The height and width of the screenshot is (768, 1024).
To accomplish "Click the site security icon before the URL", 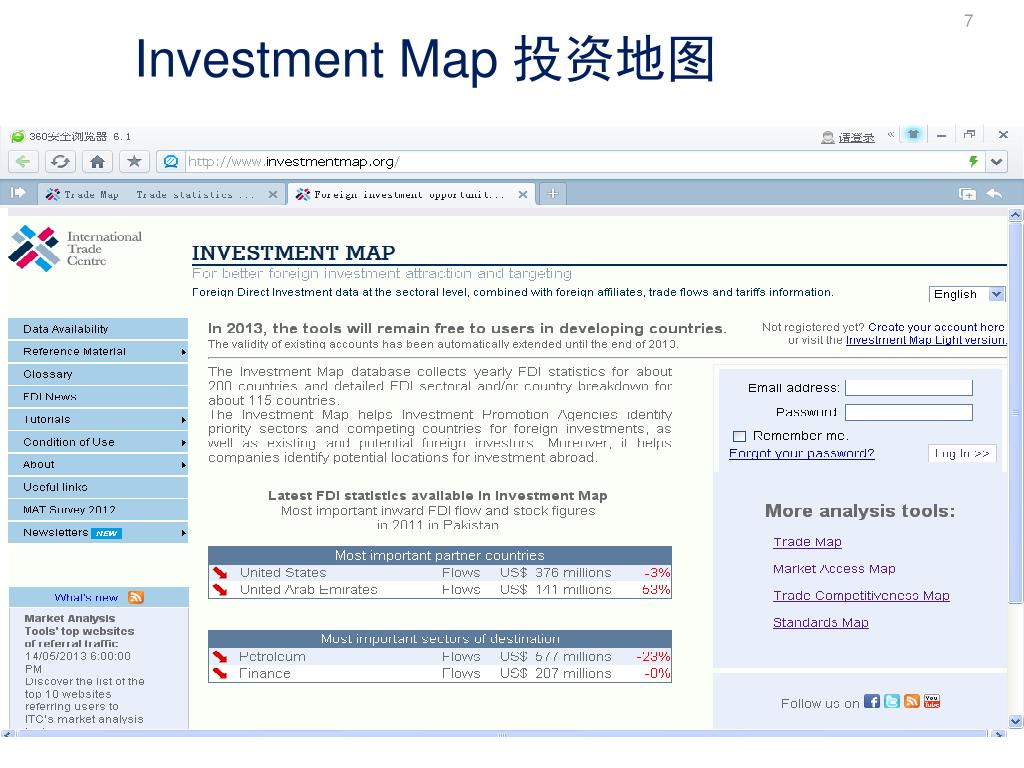I will click(170, 161).
